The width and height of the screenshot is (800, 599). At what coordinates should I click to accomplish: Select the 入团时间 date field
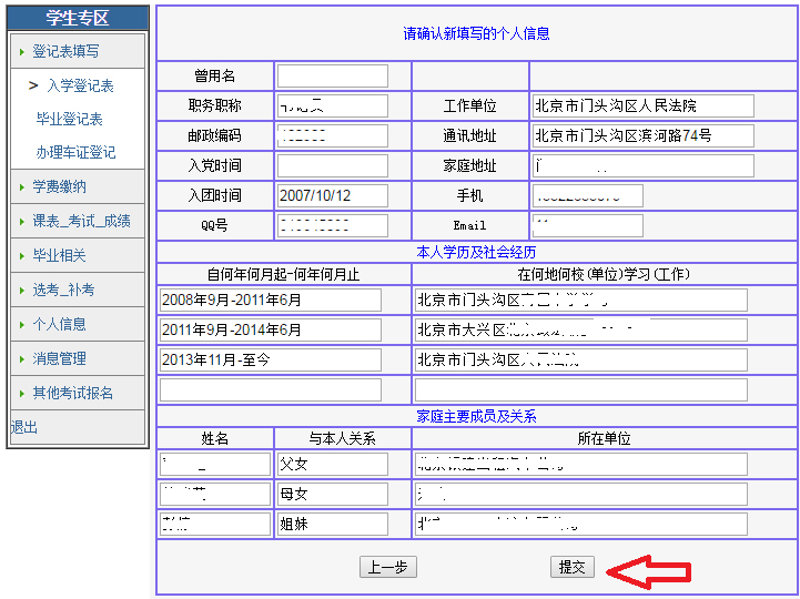click(332, 195)
